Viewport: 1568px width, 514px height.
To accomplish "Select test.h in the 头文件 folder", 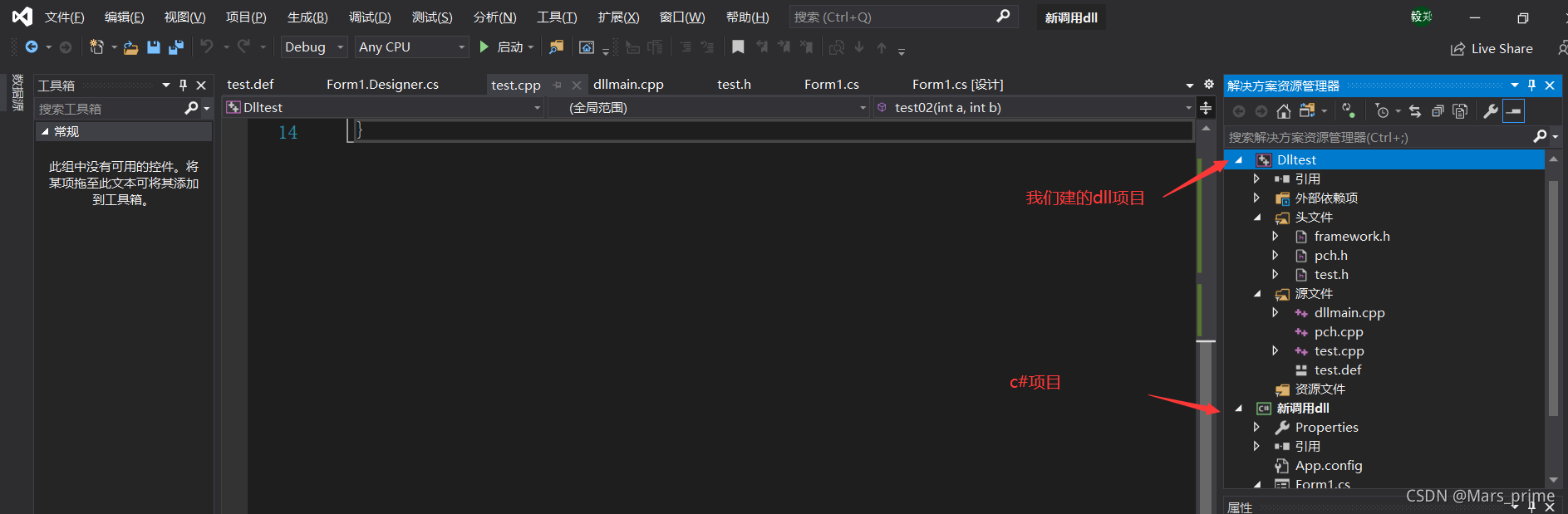I will click(1331, 275).
